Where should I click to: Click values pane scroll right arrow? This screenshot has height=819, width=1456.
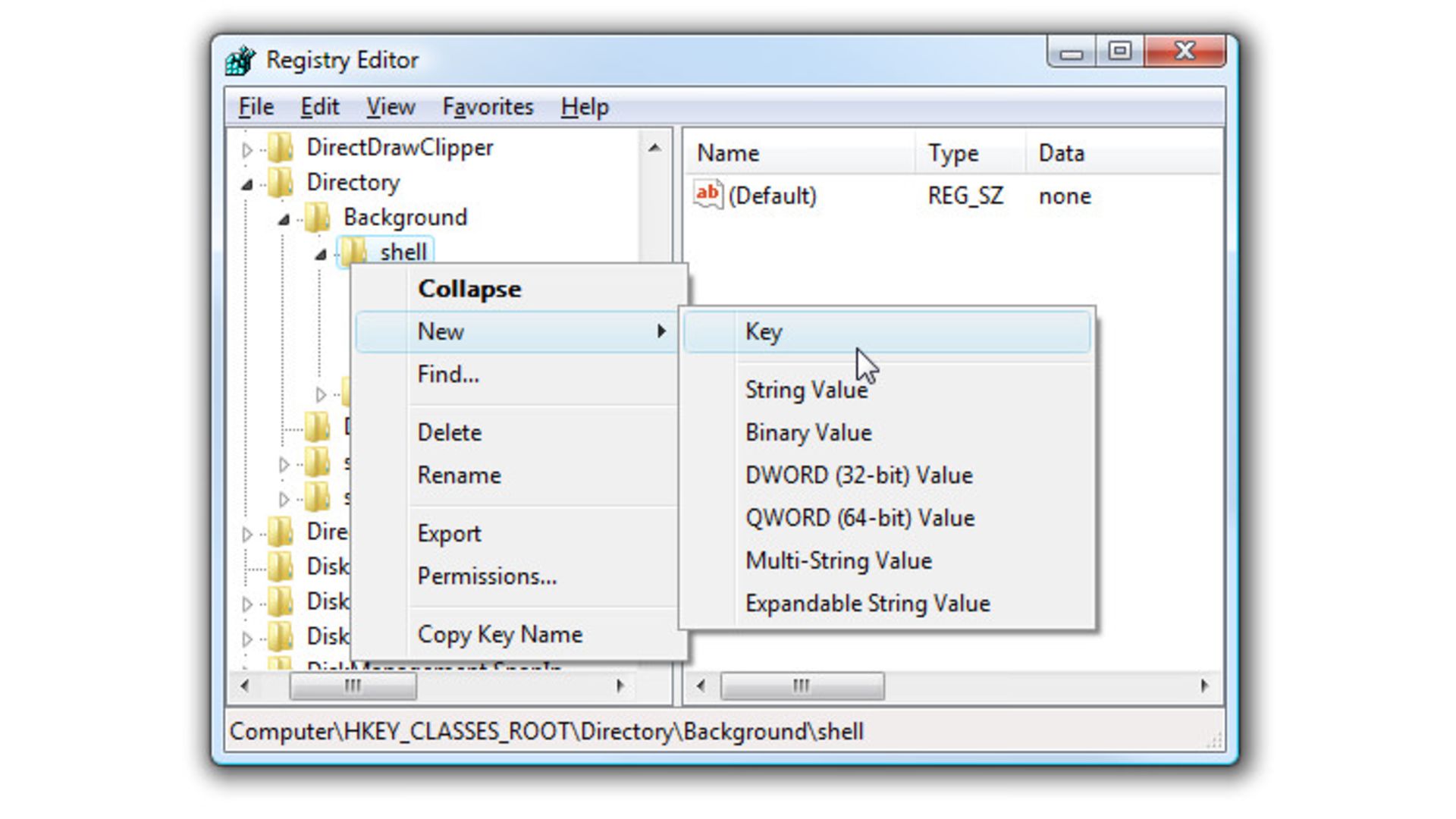coord(1204,686)
